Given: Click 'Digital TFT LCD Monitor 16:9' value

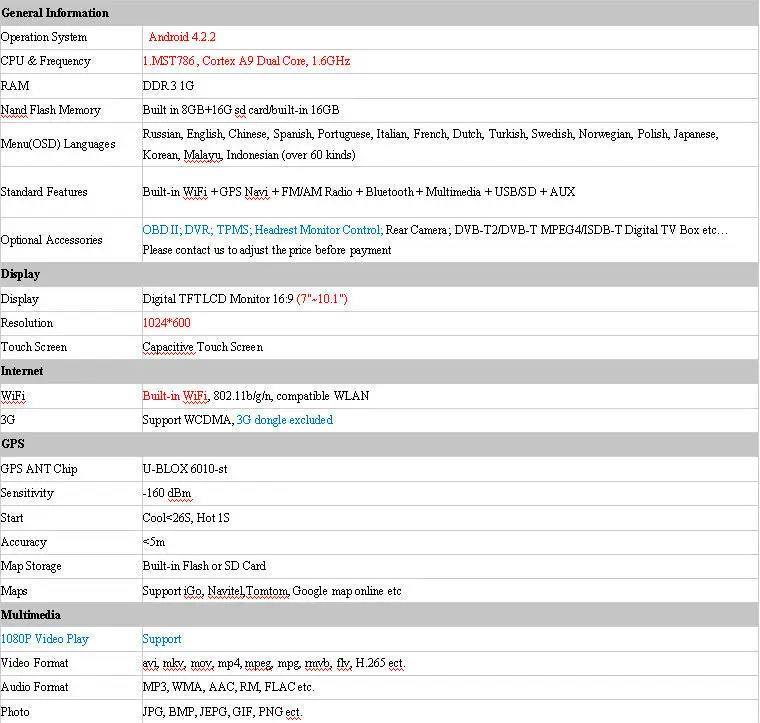Looking at the screenshot, I should (245, 299).
